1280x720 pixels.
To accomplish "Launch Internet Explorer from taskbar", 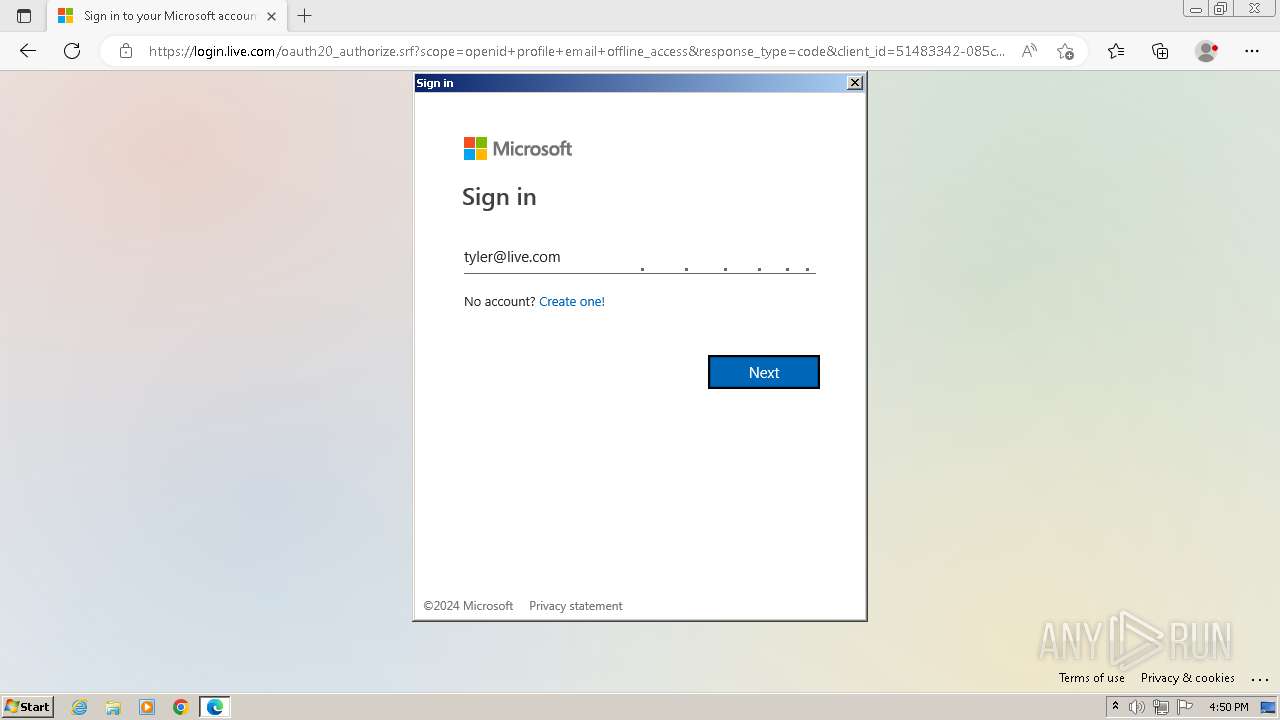I will tap(80, 707).
